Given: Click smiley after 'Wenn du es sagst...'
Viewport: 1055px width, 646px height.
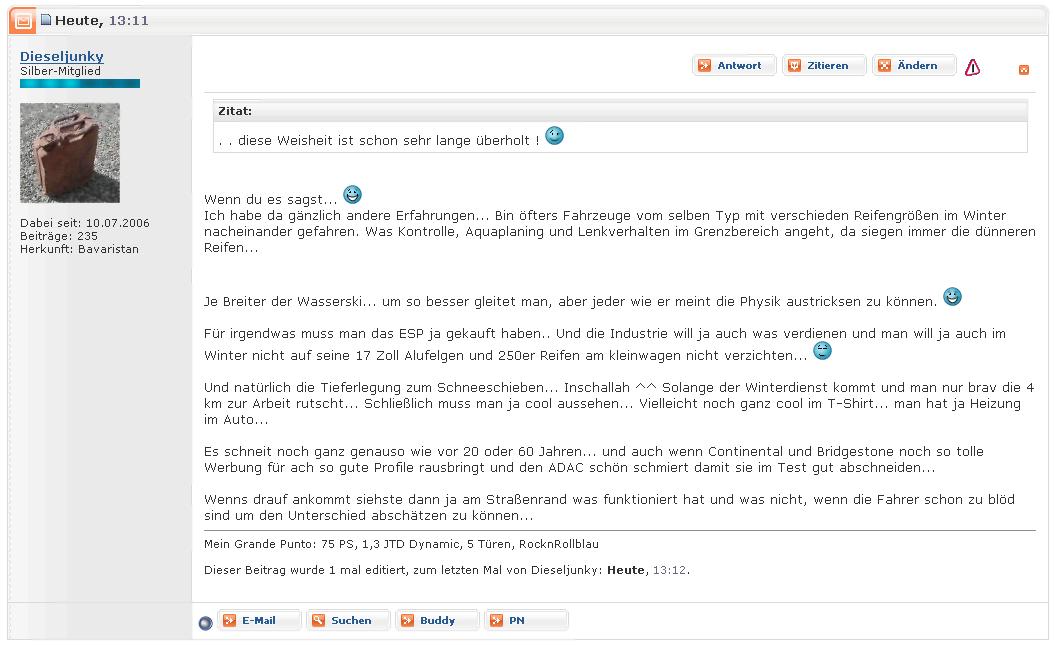Looking at the screenshot, I should (352, 195).
